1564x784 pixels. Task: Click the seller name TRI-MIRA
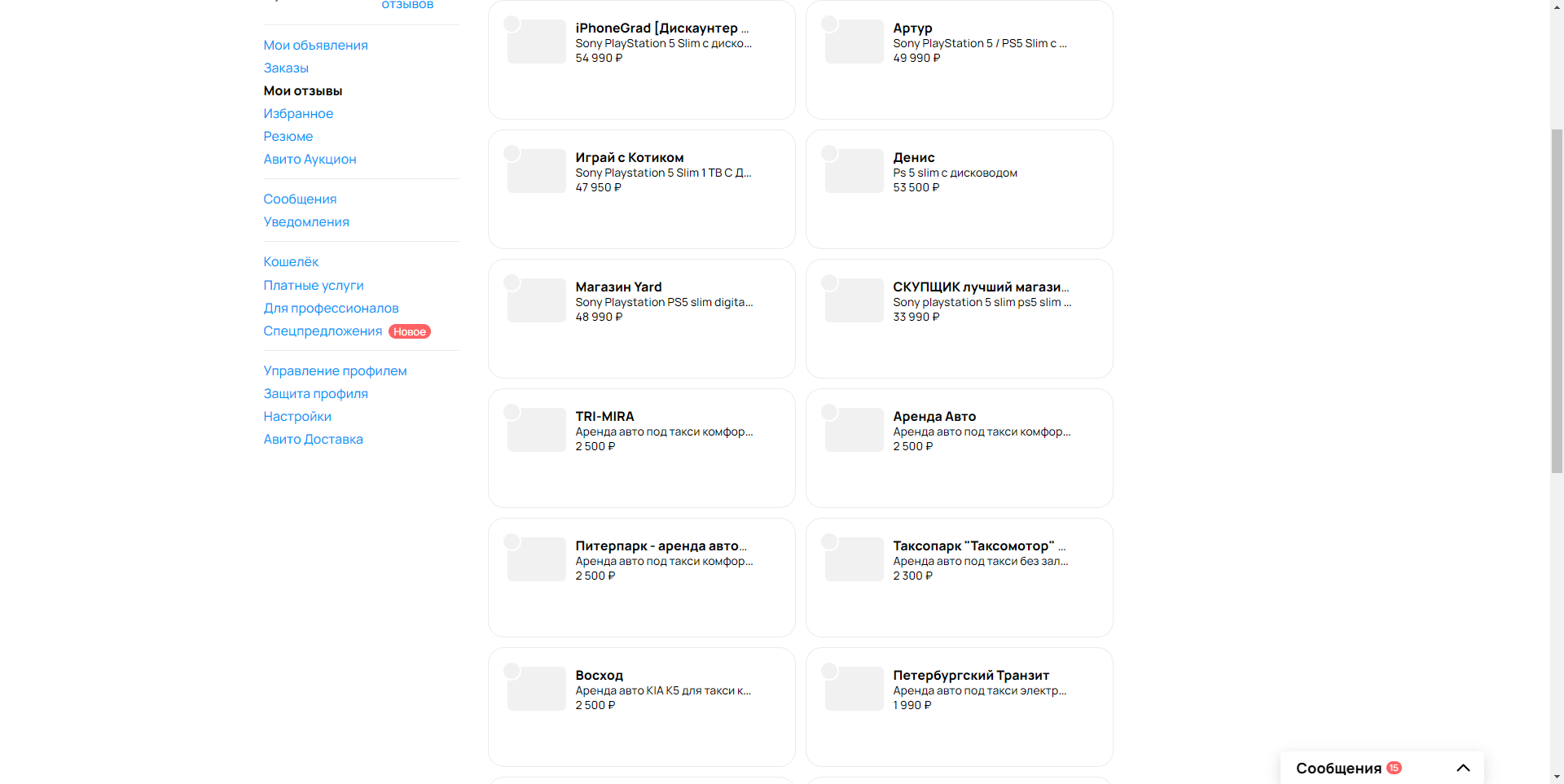coord(604,417)
